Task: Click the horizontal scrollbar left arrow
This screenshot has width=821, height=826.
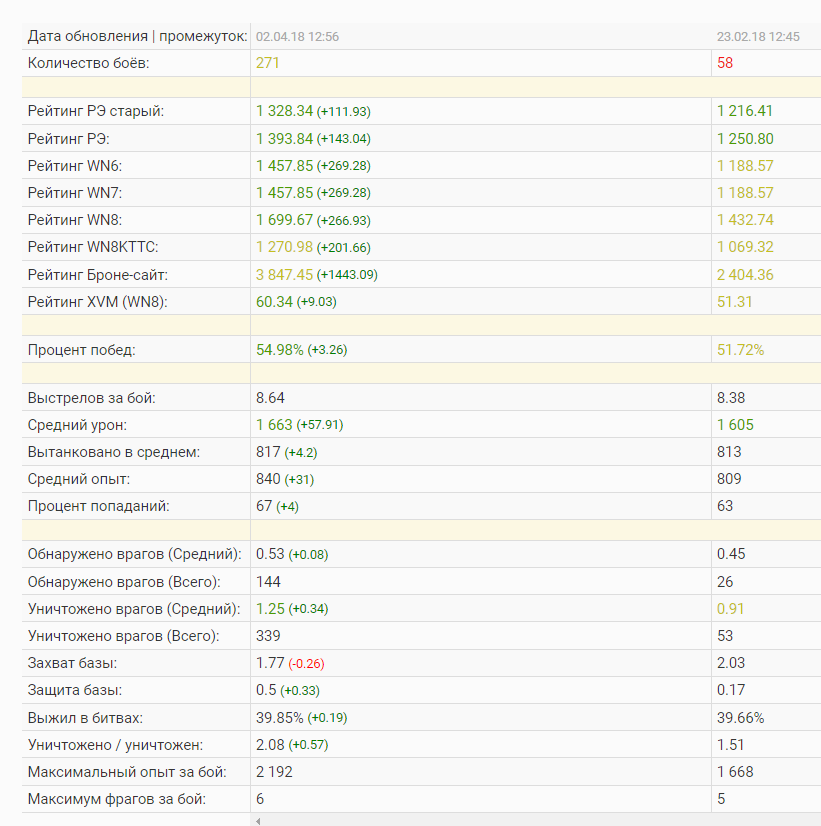Action: point(259,821)
